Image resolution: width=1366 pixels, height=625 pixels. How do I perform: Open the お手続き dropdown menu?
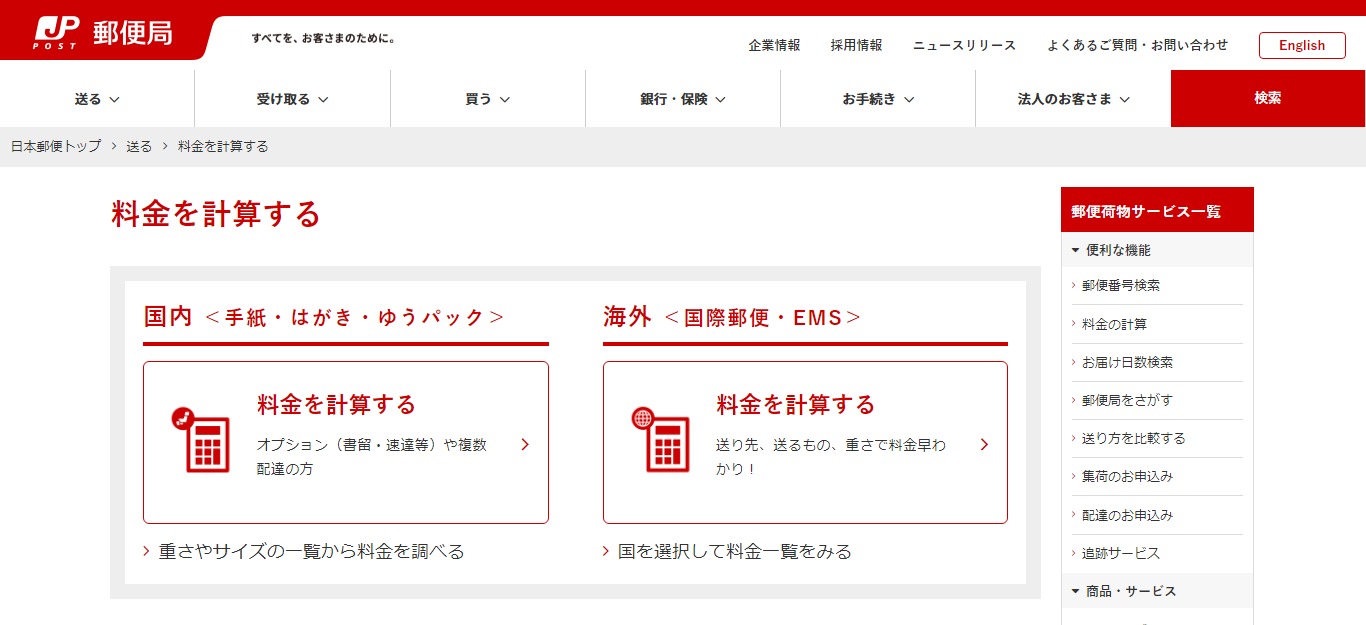(878, 99)
